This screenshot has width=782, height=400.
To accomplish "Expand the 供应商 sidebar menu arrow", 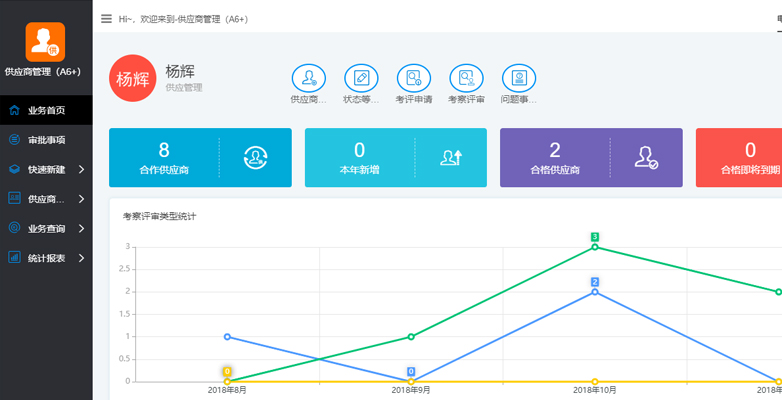I will pyautogui.click(x=81, y=199).
